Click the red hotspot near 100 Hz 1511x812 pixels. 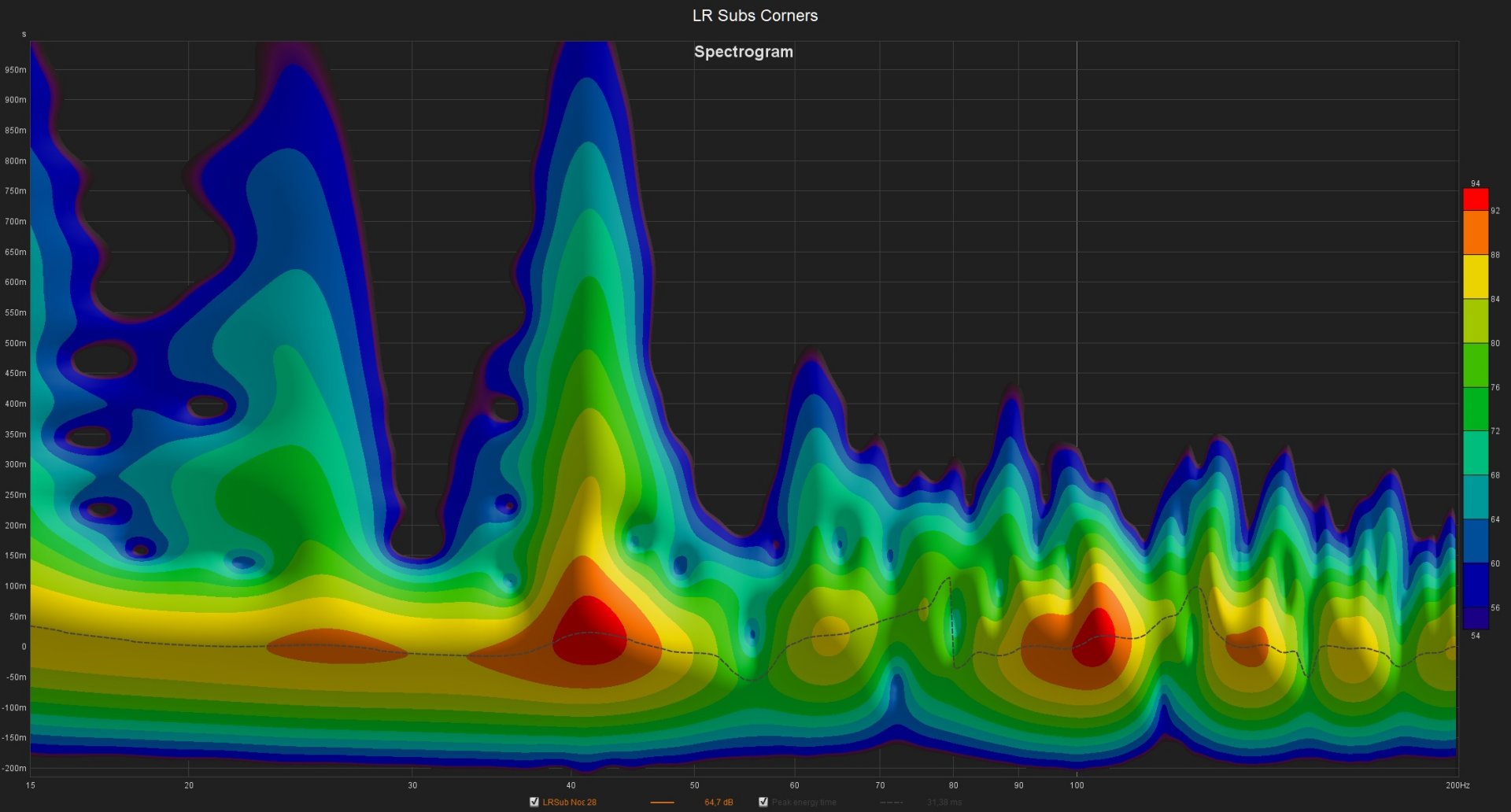[1095, 637]
